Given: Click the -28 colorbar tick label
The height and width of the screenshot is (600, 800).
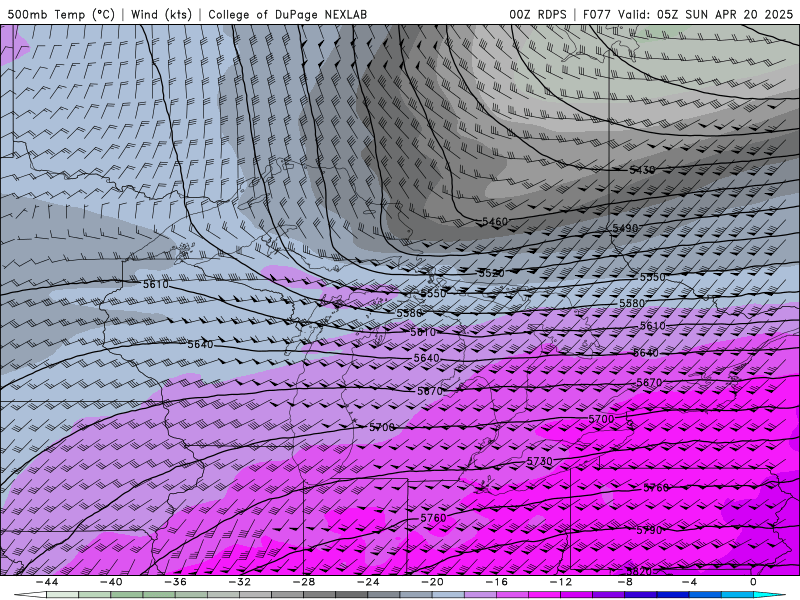Looking at the screenshot, I should (304, 582).
